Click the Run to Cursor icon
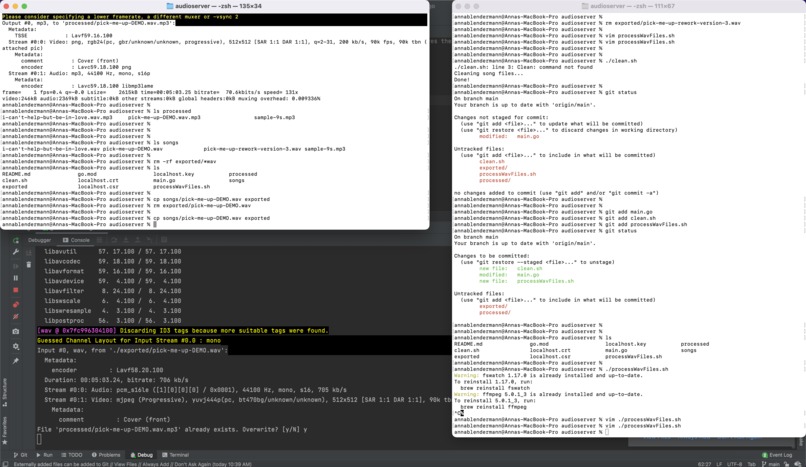 150,240
